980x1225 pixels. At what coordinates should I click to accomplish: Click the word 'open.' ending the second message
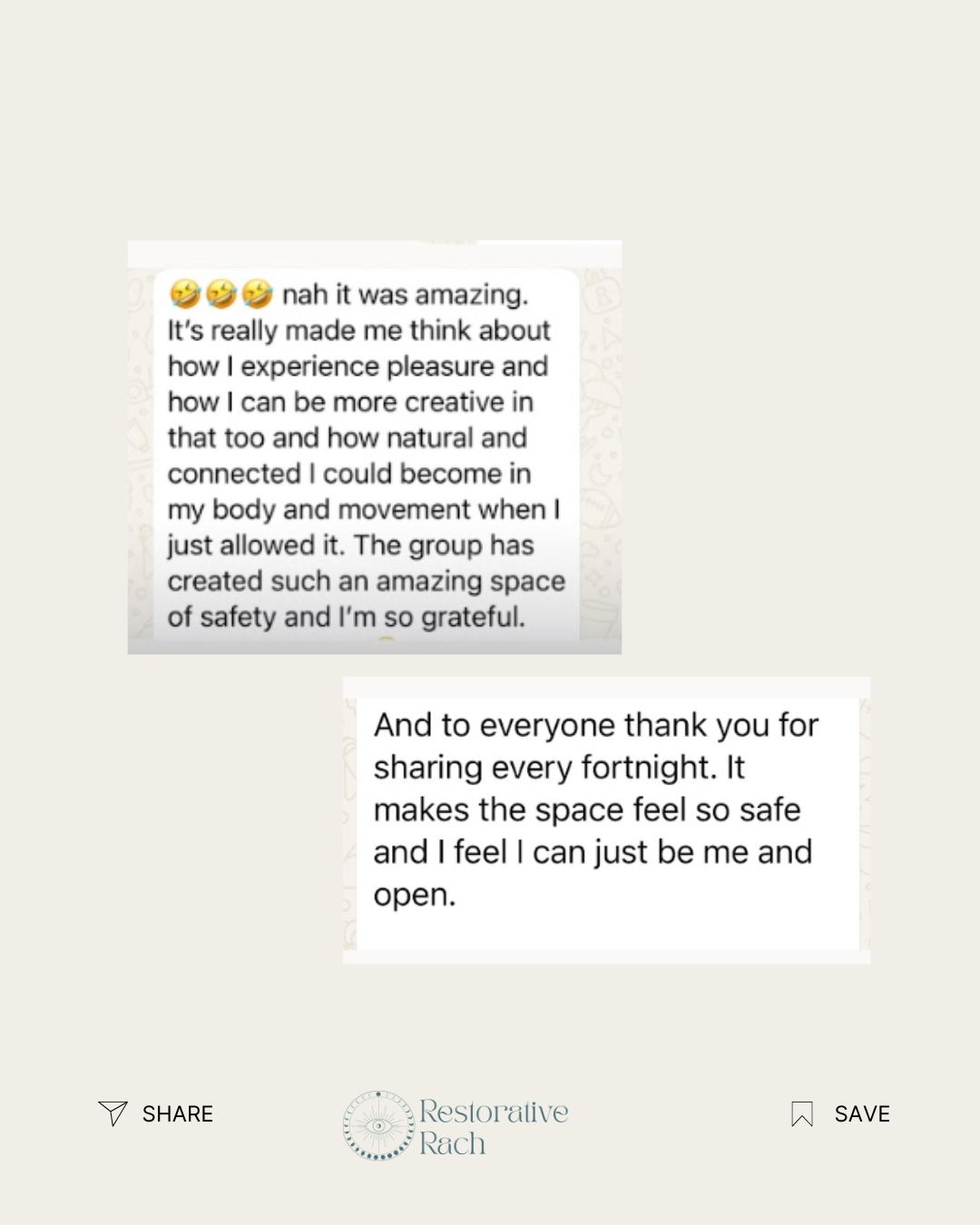(415, 895)
